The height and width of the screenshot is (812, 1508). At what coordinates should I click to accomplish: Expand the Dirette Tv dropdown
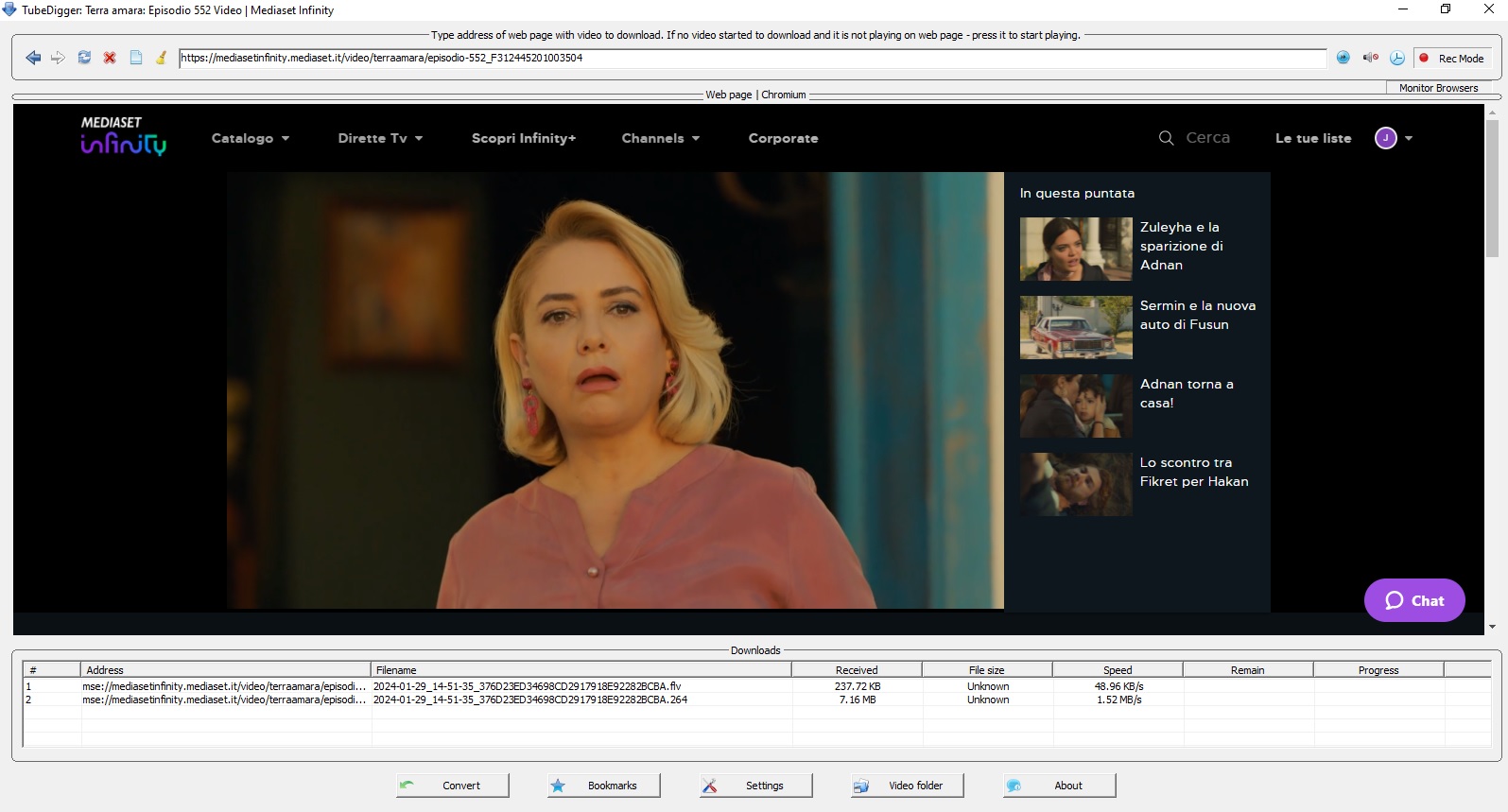(x=380, y=138)
